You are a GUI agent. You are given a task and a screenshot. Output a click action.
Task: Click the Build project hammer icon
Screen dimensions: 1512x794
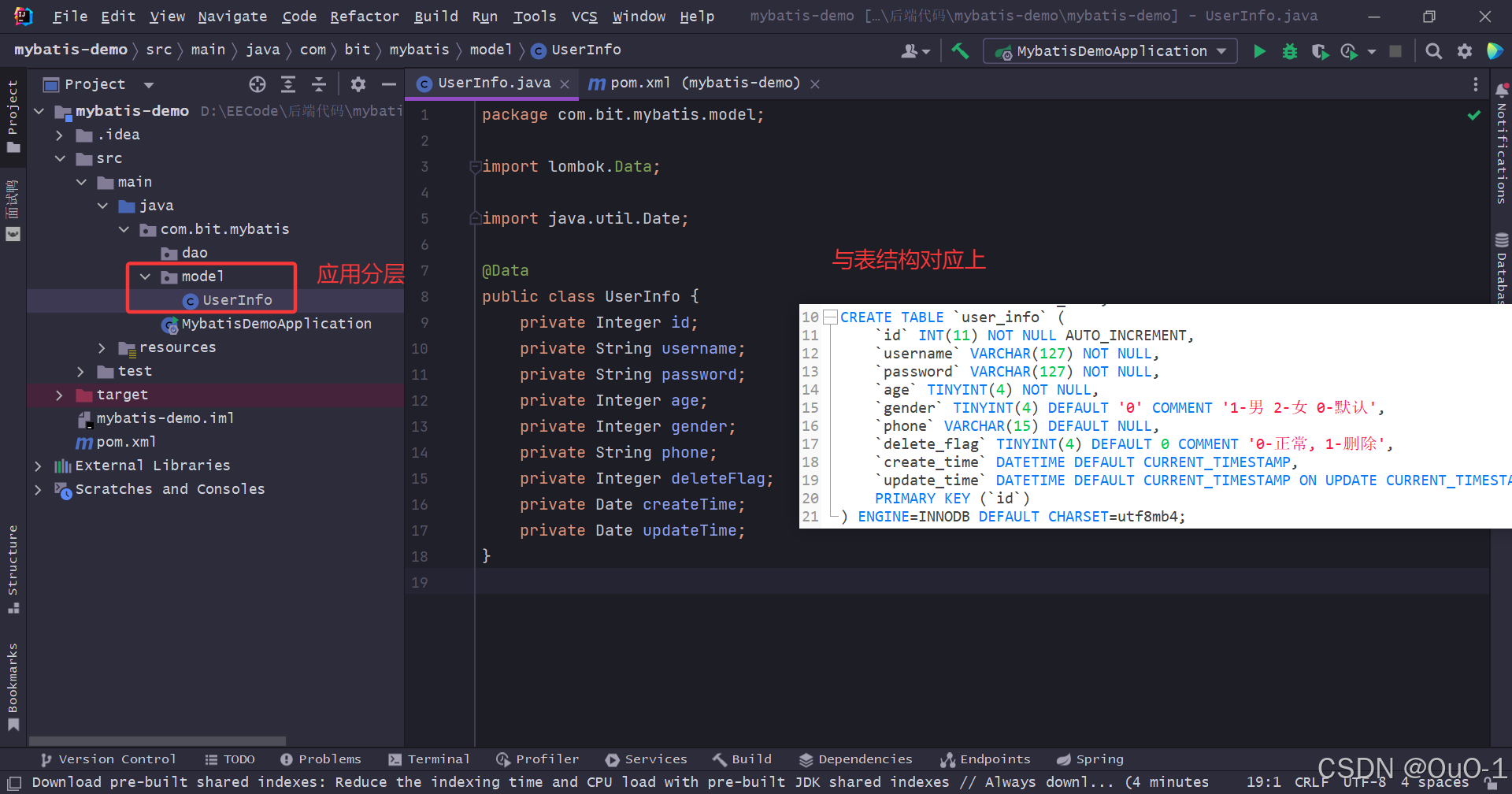(960, 51)
